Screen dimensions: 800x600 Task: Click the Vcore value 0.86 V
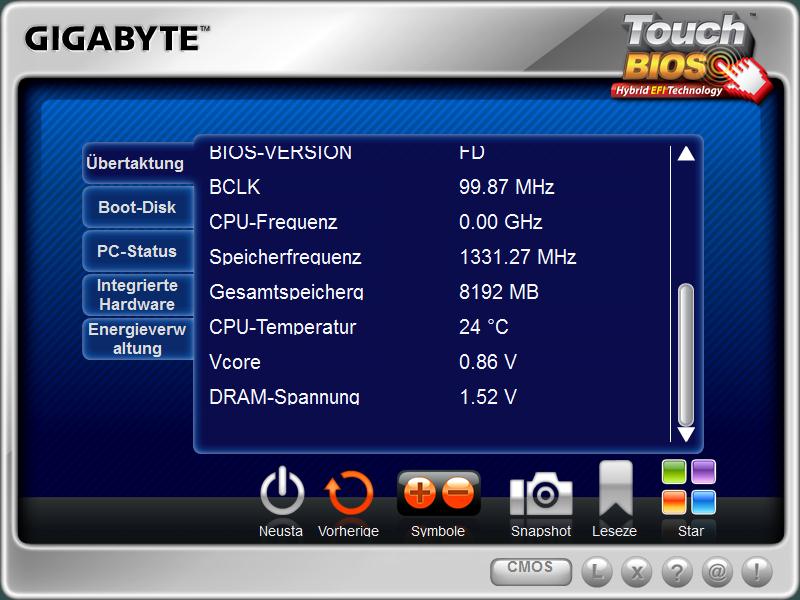488,362
